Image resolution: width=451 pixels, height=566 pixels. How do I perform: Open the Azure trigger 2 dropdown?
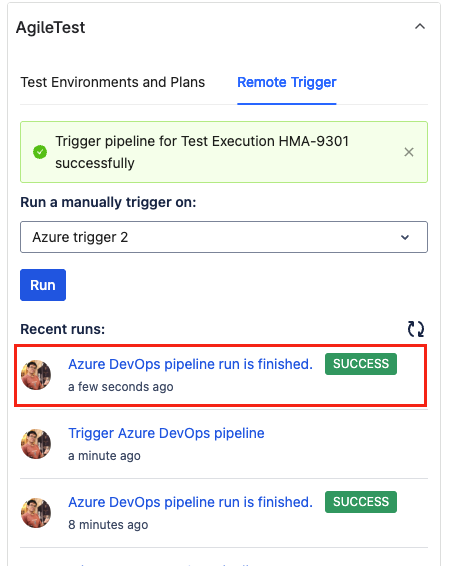point(224,237)
